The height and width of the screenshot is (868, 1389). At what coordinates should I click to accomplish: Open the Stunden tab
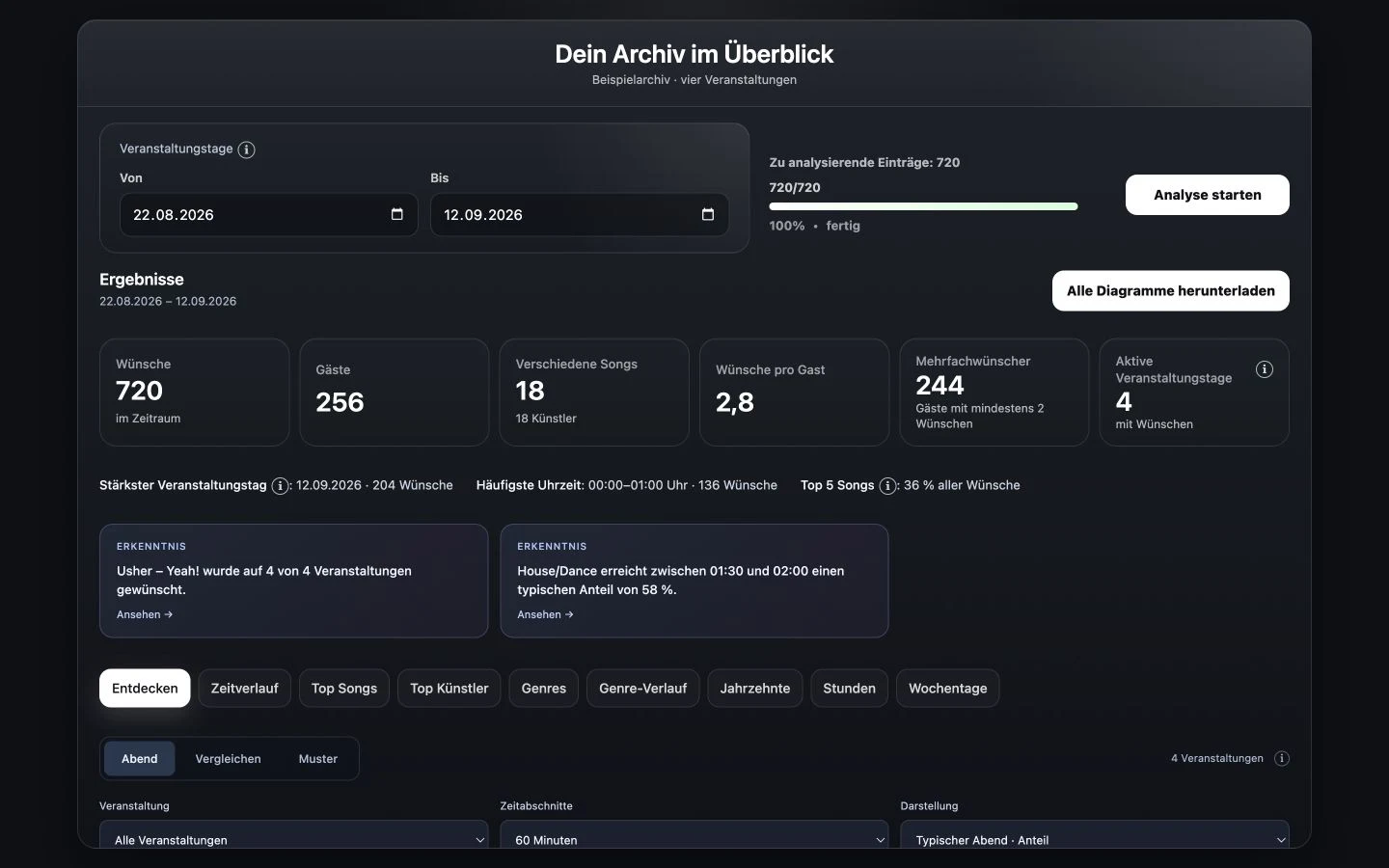[850, 689]
